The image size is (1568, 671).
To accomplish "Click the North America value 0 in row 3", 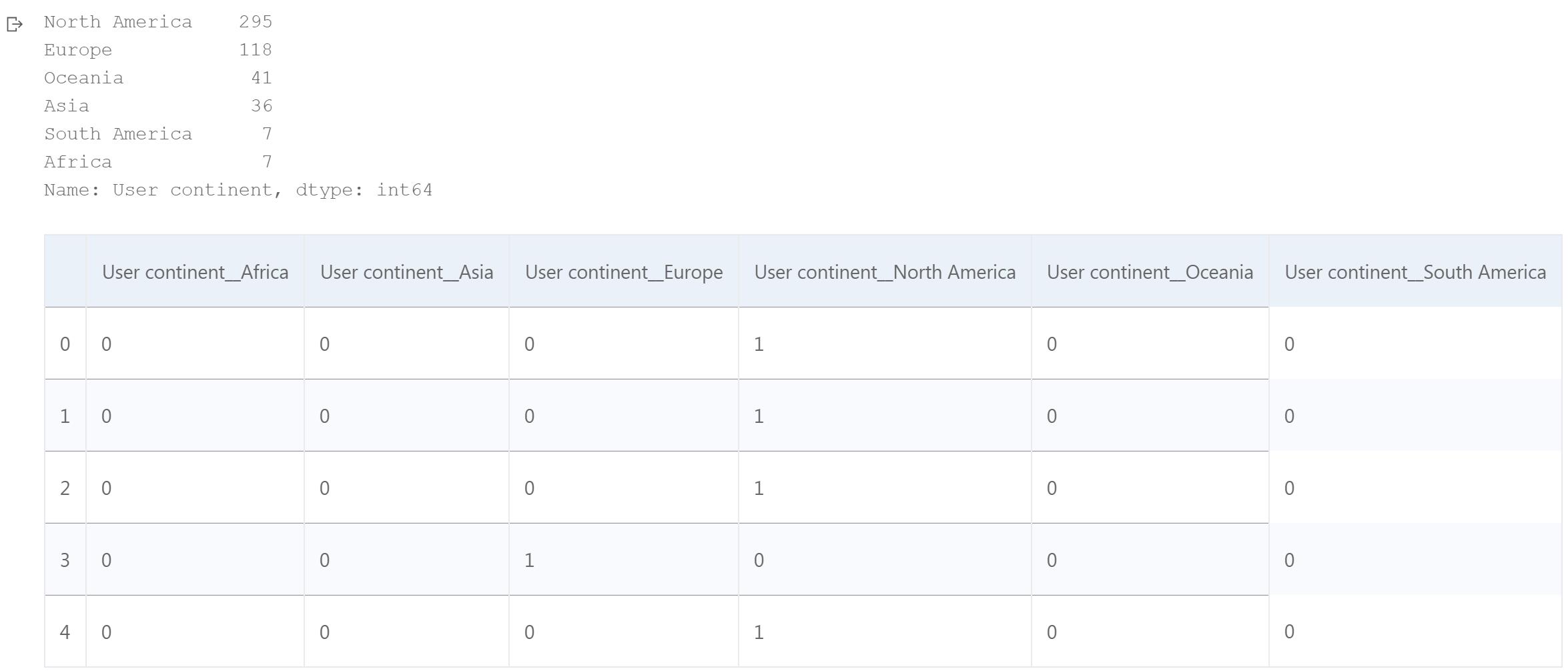I will tap(759, 560).
